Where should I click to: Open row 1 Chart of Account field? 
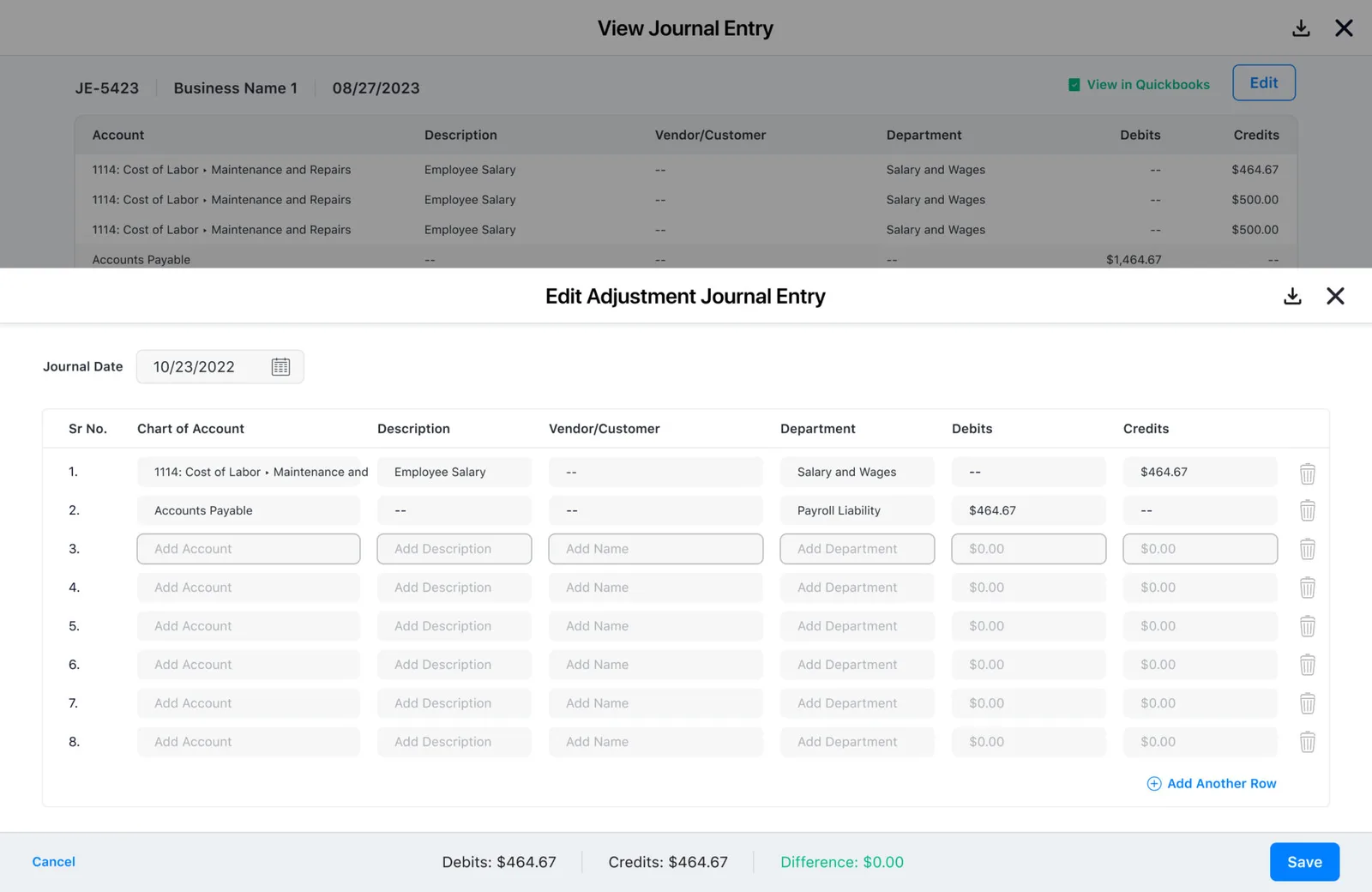tap(249, 472)
